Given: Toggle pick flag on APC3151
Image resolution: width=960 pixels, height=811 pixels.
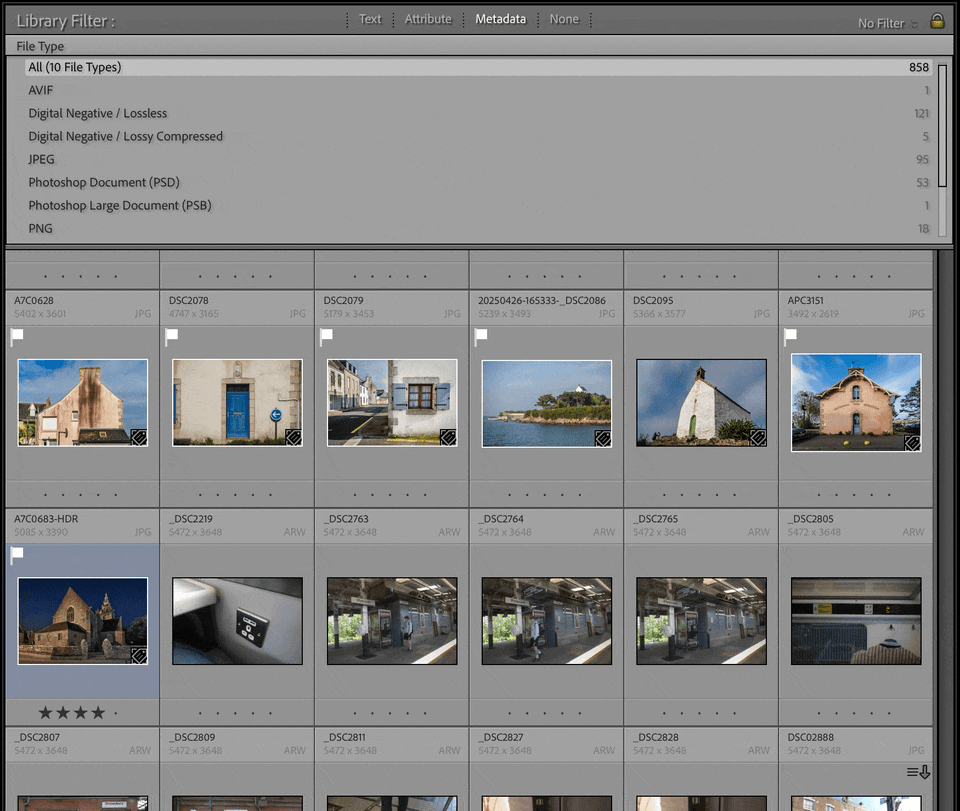Looking at the screenshot, I should click(x=791, y=335).
